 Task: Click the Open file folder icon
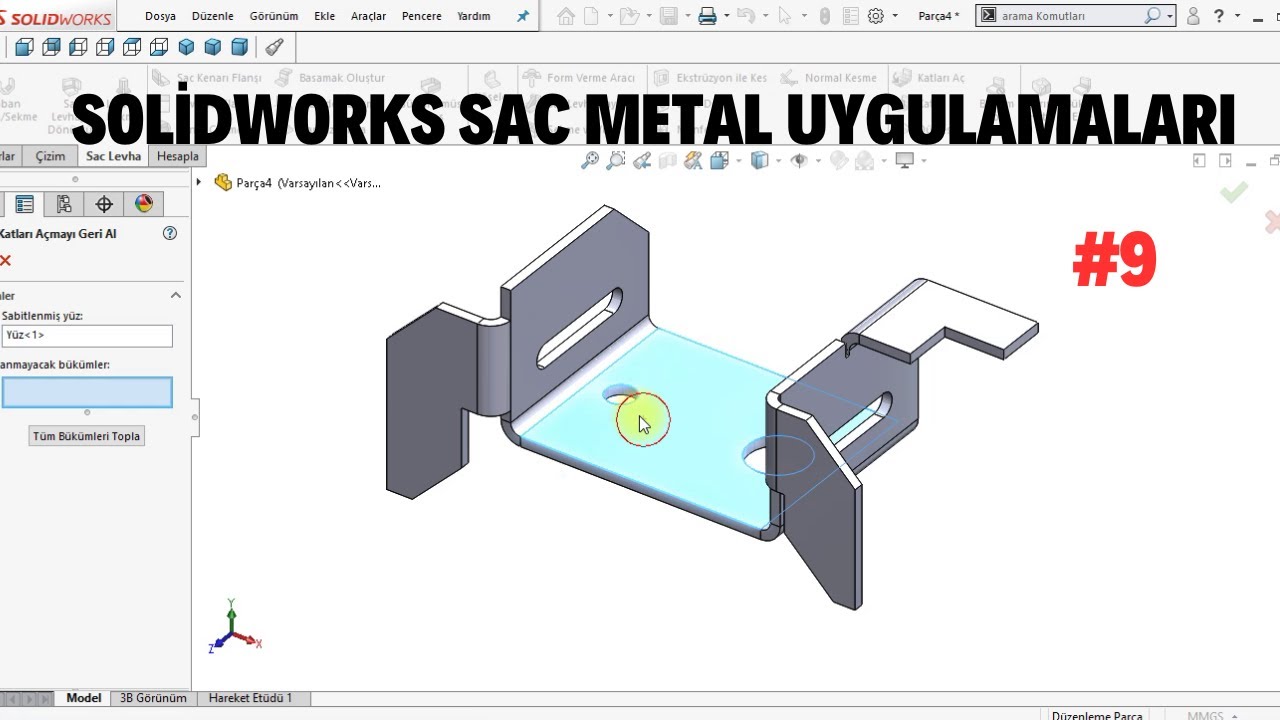point(627,16)
